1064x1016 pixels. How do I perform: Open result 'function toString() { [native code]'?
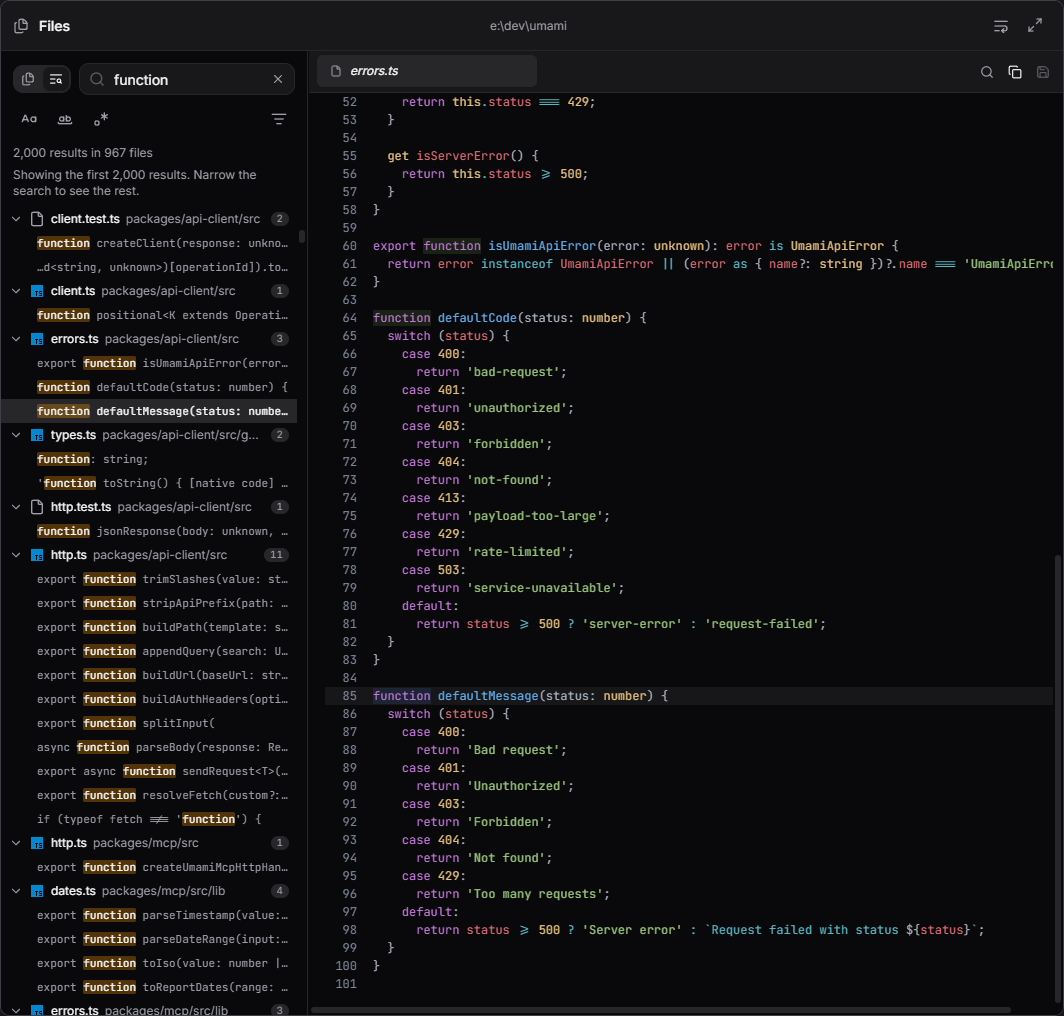pyautogui.click(x=149, y=483)
